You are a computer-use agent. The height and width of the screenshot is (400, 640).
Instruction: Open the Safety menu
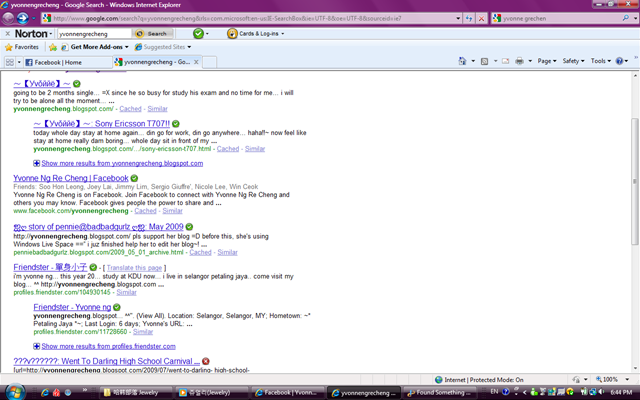tap(573, 61)
